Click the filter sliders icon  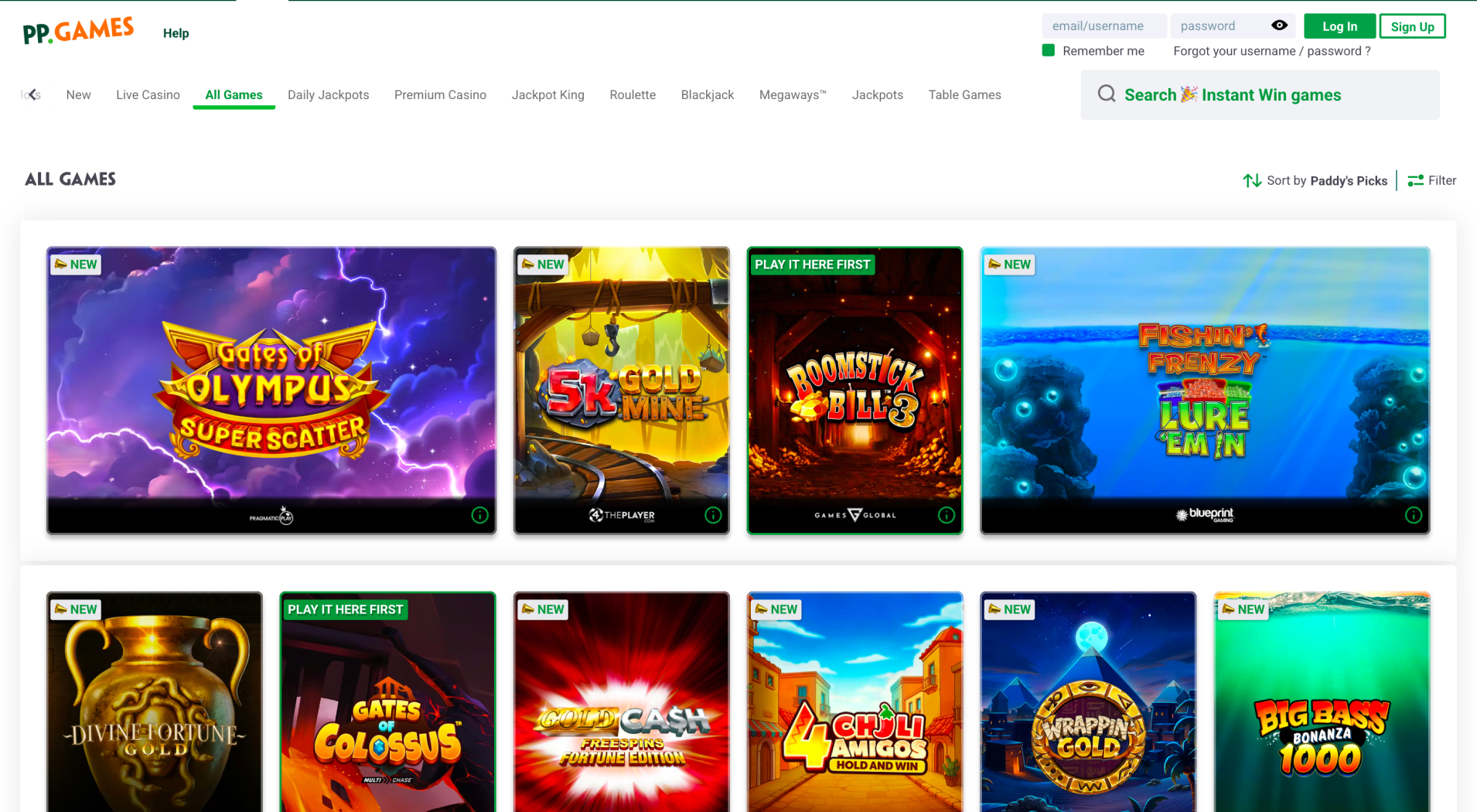(1416, 180)
